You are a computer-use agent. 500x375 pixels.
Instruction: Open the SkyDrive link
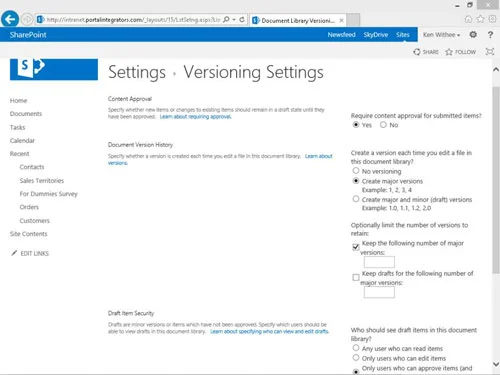click(x=376, y=35)
